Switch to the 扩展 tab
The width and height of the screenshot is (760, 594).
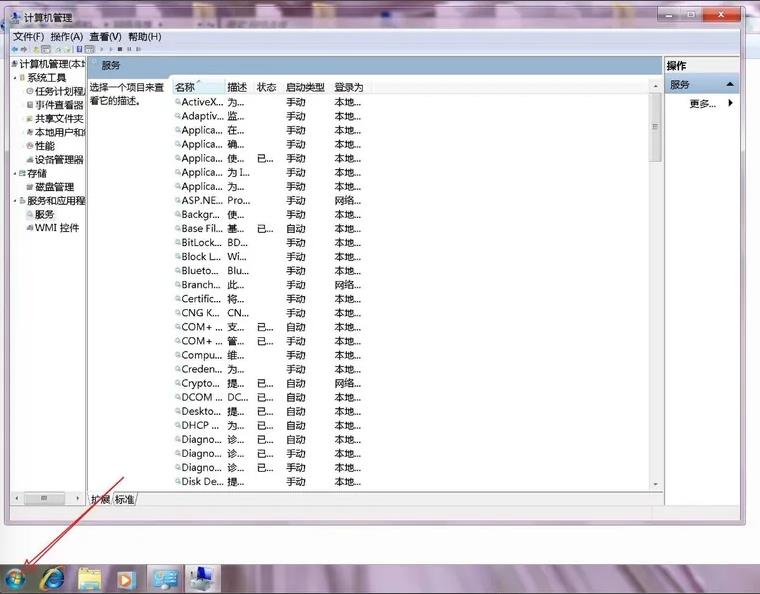coord(100,499)
